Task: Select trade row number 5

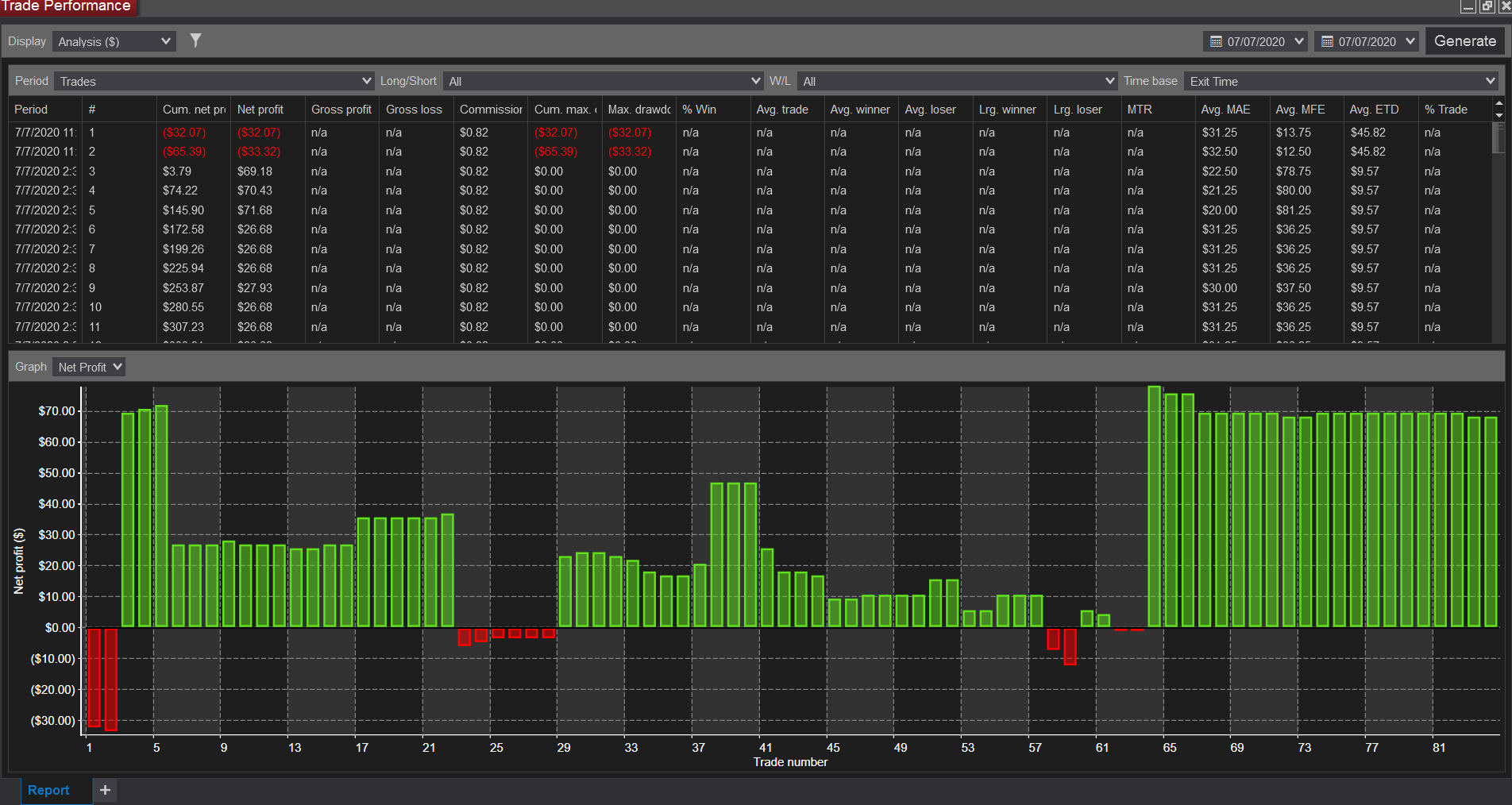Action: click(750, 210)
